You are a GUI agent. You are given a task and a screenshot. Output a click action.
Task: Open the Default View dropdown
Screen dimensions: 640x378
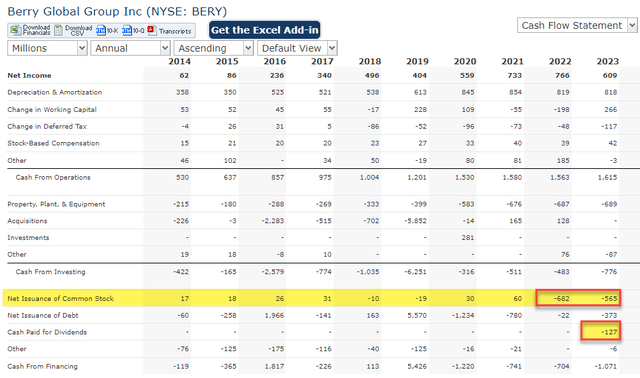click(x=297, y=48)
